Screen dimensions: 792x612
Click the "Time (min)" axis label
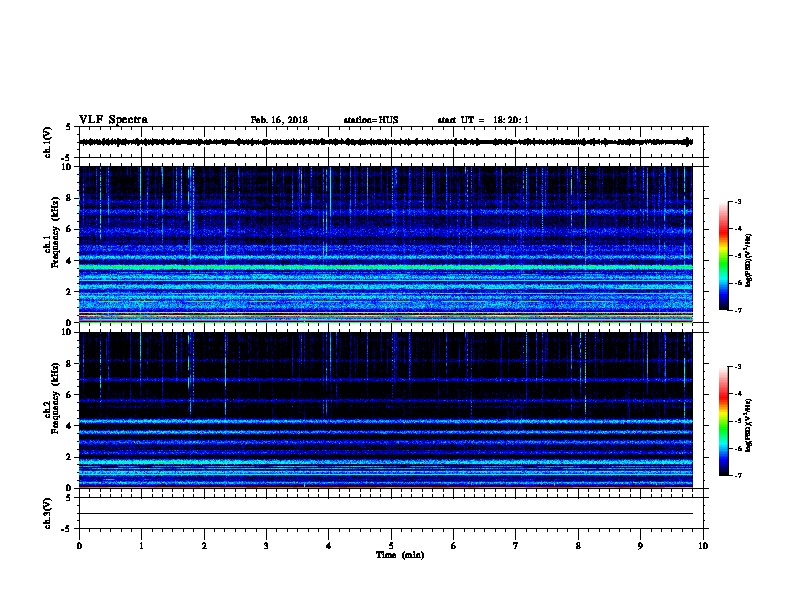(x=400, y=555)
